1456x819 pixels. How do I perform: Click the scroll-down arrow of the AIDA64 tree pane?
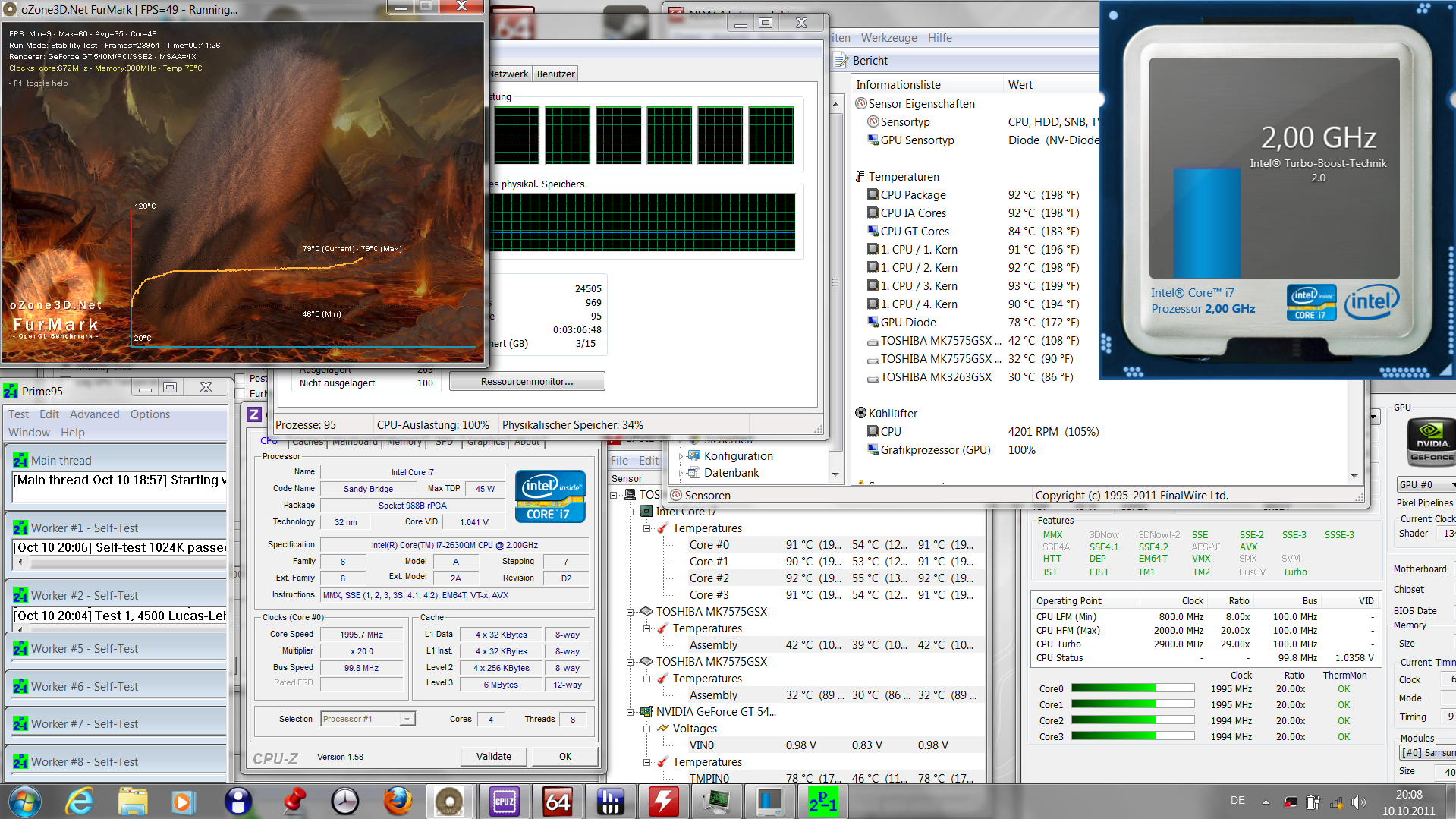pyautogui.click(x=835, y=475)
